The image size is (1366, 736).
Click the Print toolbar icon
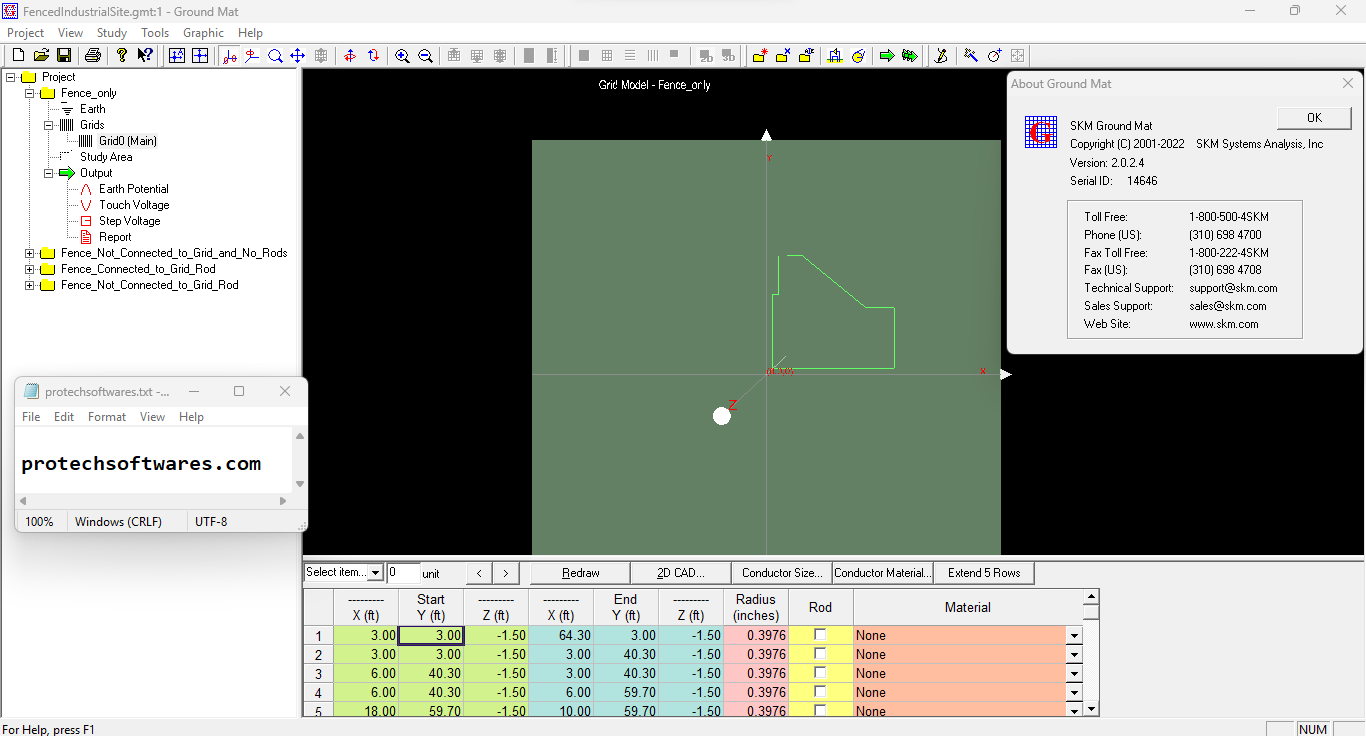pyautogui.click(x=93, y=56)
